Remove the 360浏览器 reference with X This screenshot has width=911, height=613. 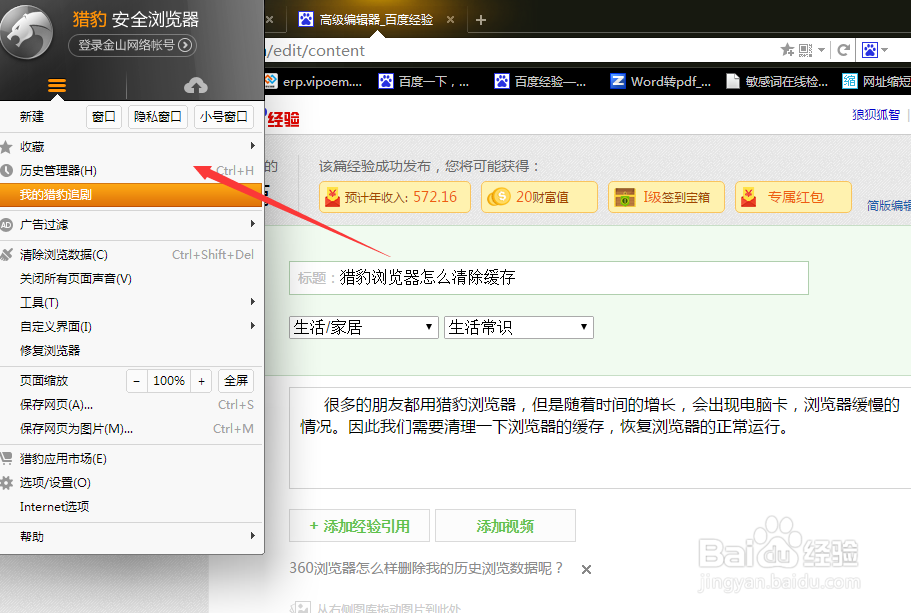[586, 569]
